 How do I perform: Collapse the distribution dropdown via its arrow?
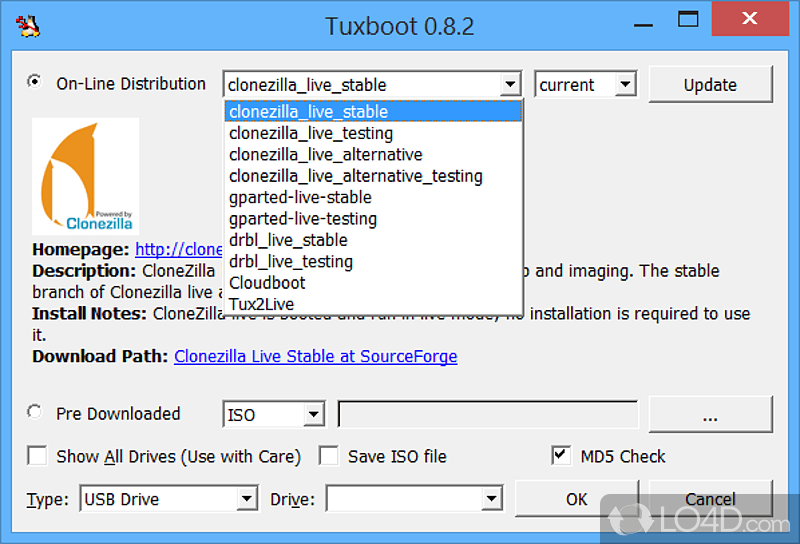510,84
